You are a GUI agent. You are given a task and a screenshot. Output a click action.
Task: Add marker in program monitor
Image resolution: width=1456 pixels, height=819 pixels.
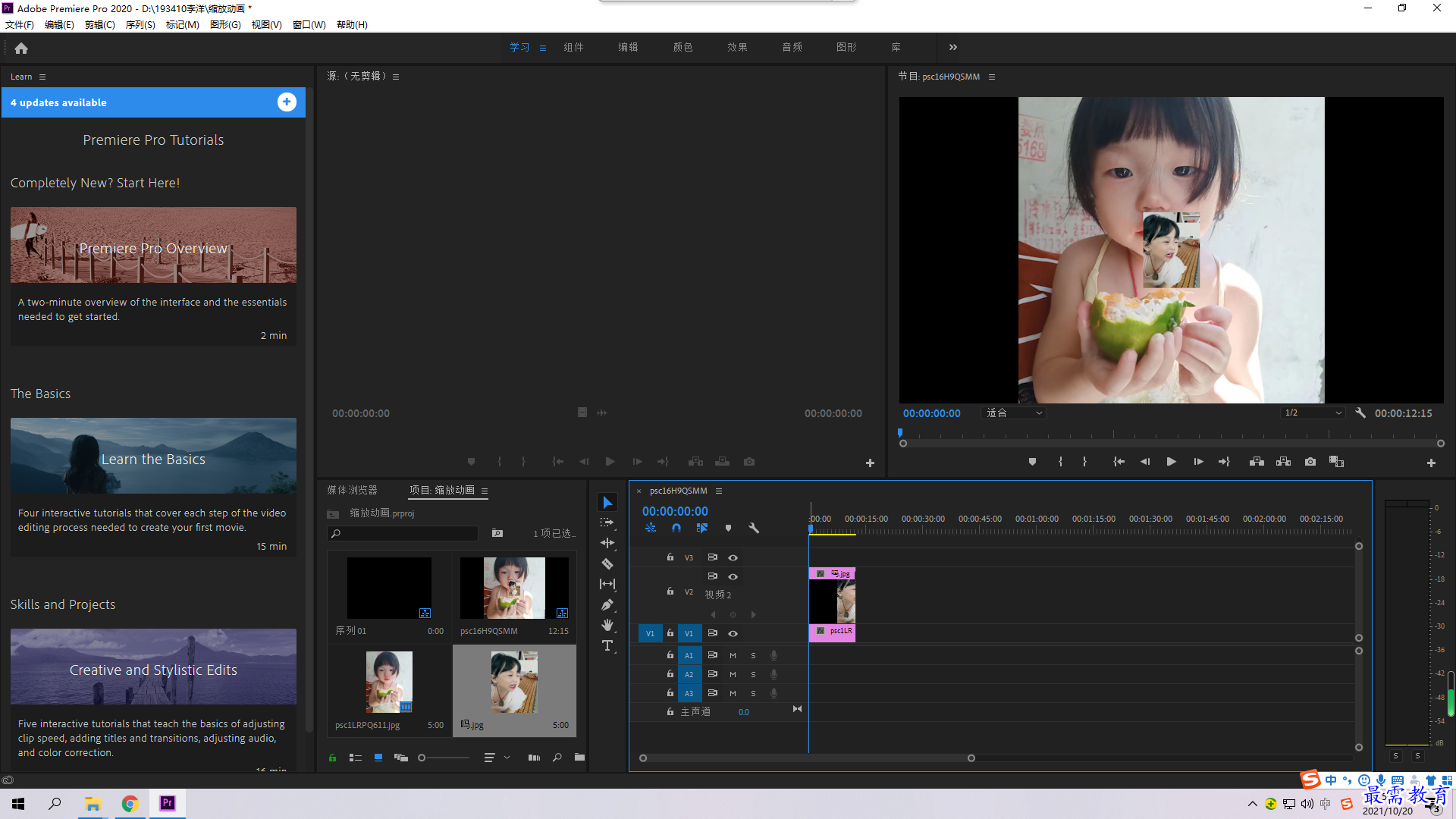(x=1032, y=462)
